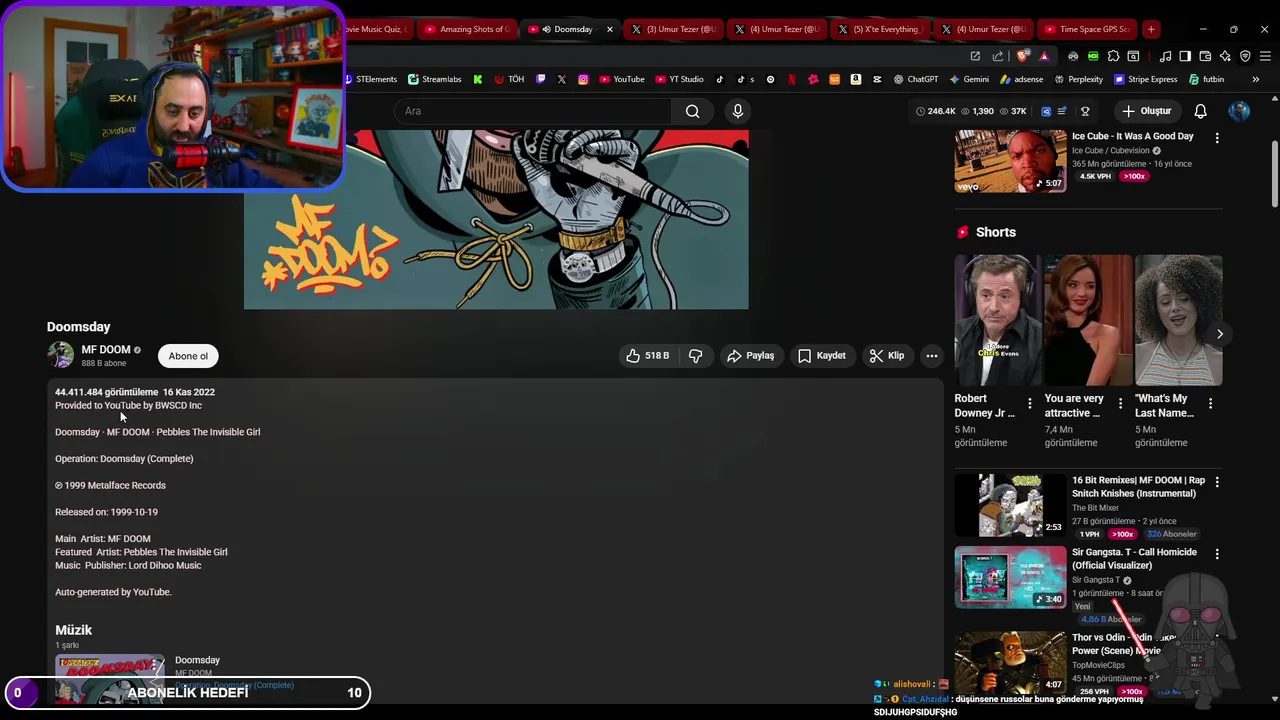Open the futbin bookmark
1280x720 pixels.
click(x=1205, y=79)
